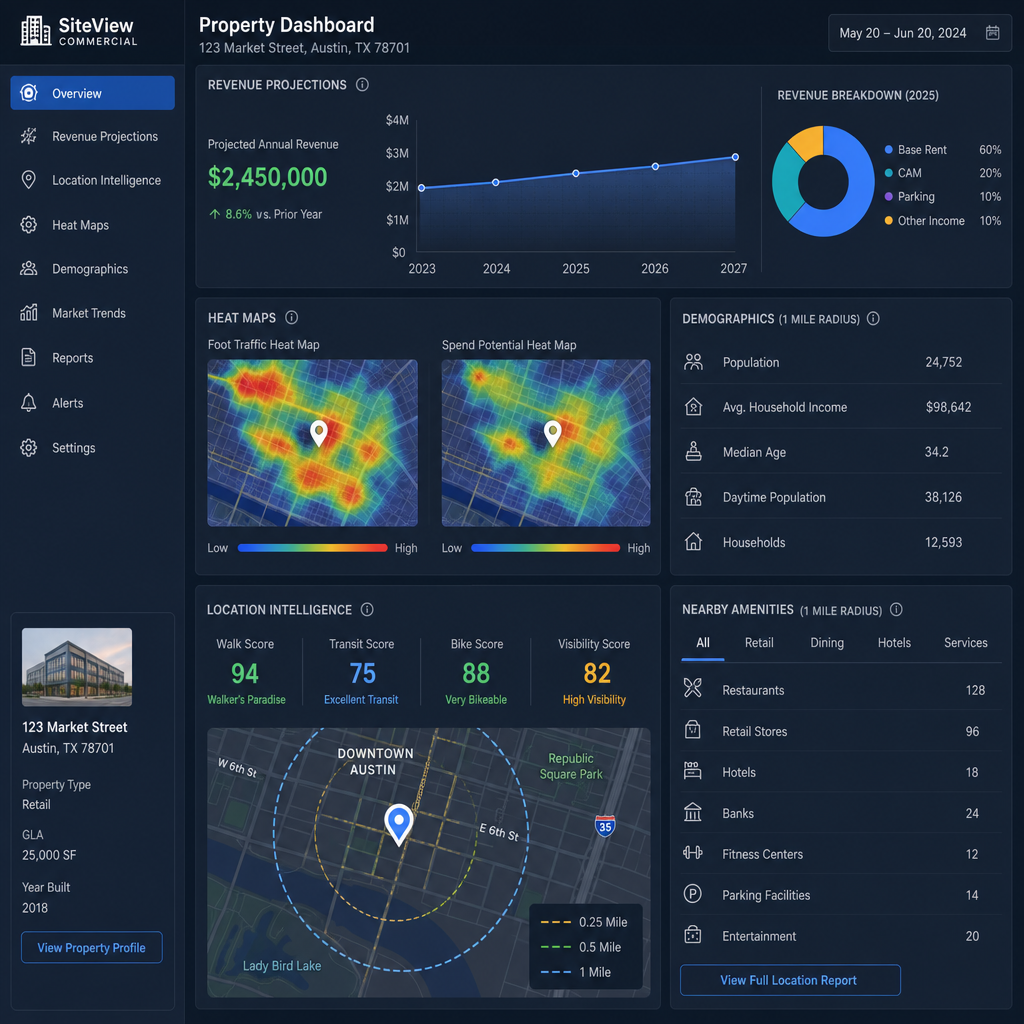The height and width of the screenshot is (1024, 1024).
Task: Open Revenue Projections text in the sidebar
Action: tap(105, 136)
